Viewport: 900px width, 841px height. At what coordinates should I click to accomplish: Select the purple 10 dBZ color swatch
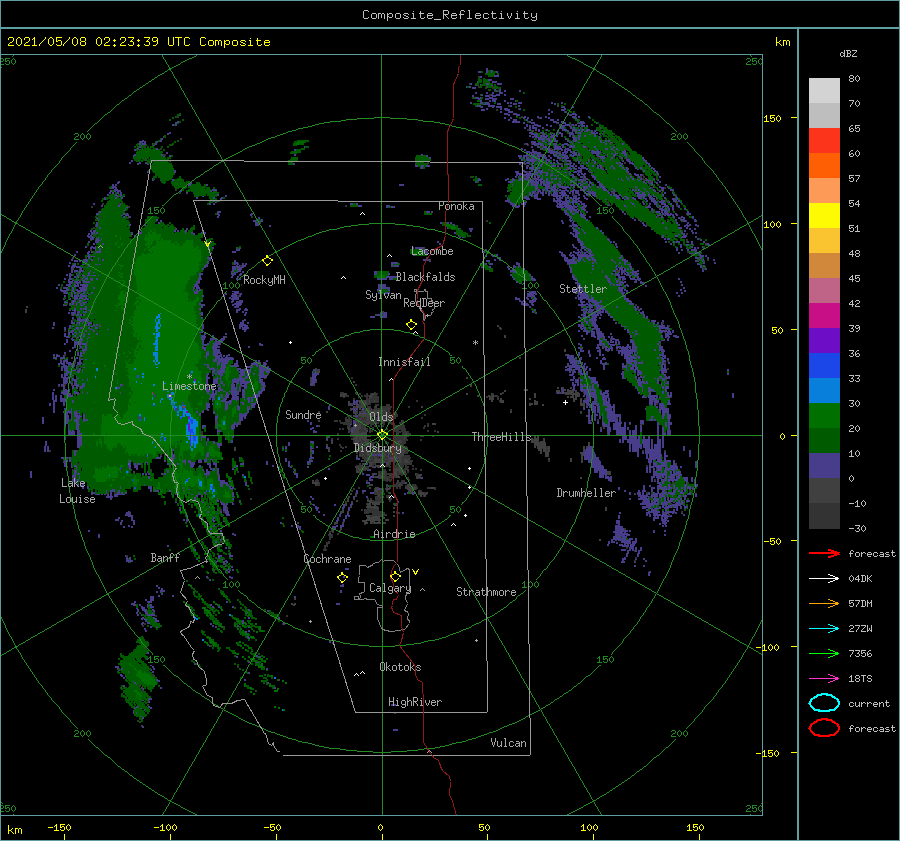coord(824,465)
